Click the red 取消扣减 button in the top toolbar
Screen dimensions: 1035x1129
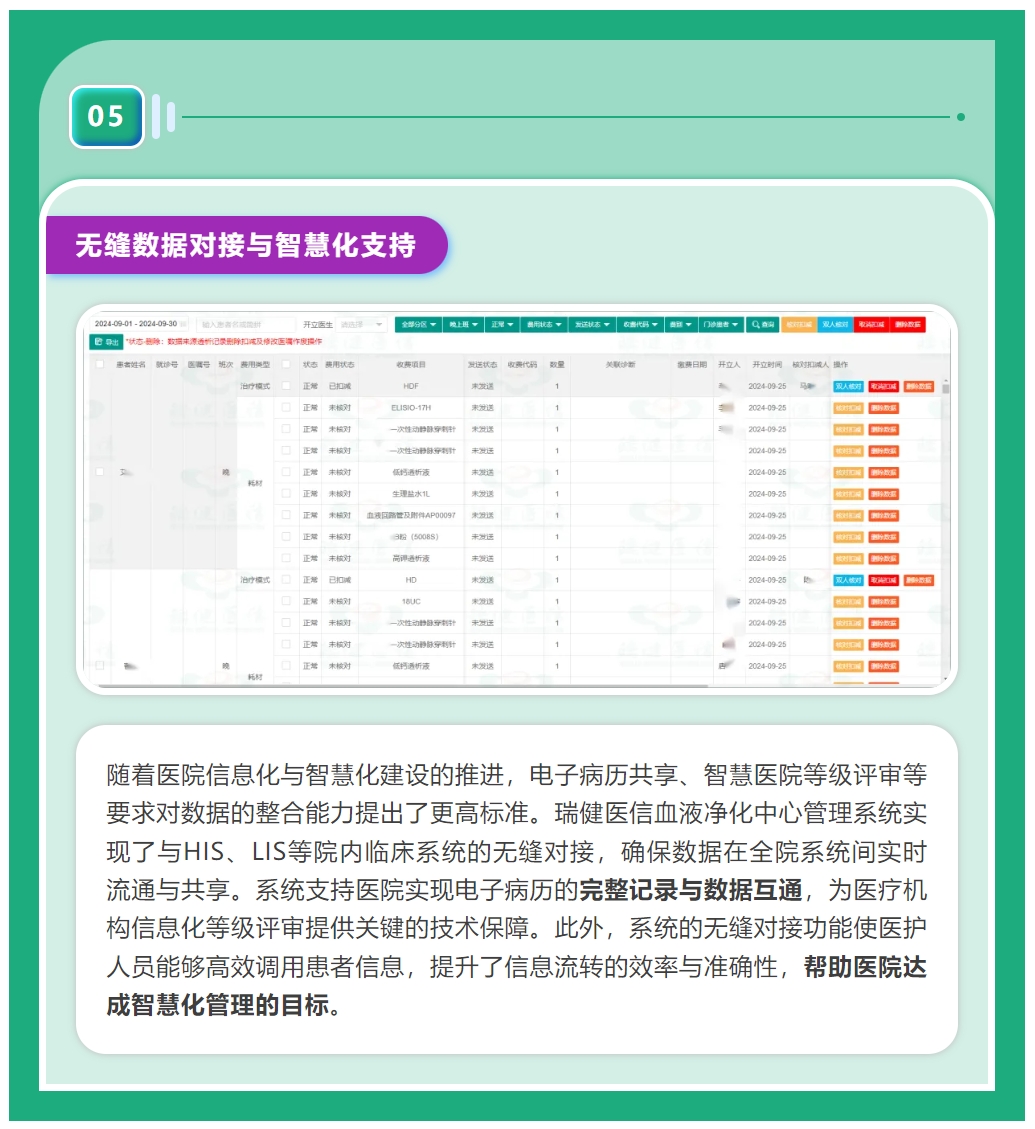click(872, 325)
